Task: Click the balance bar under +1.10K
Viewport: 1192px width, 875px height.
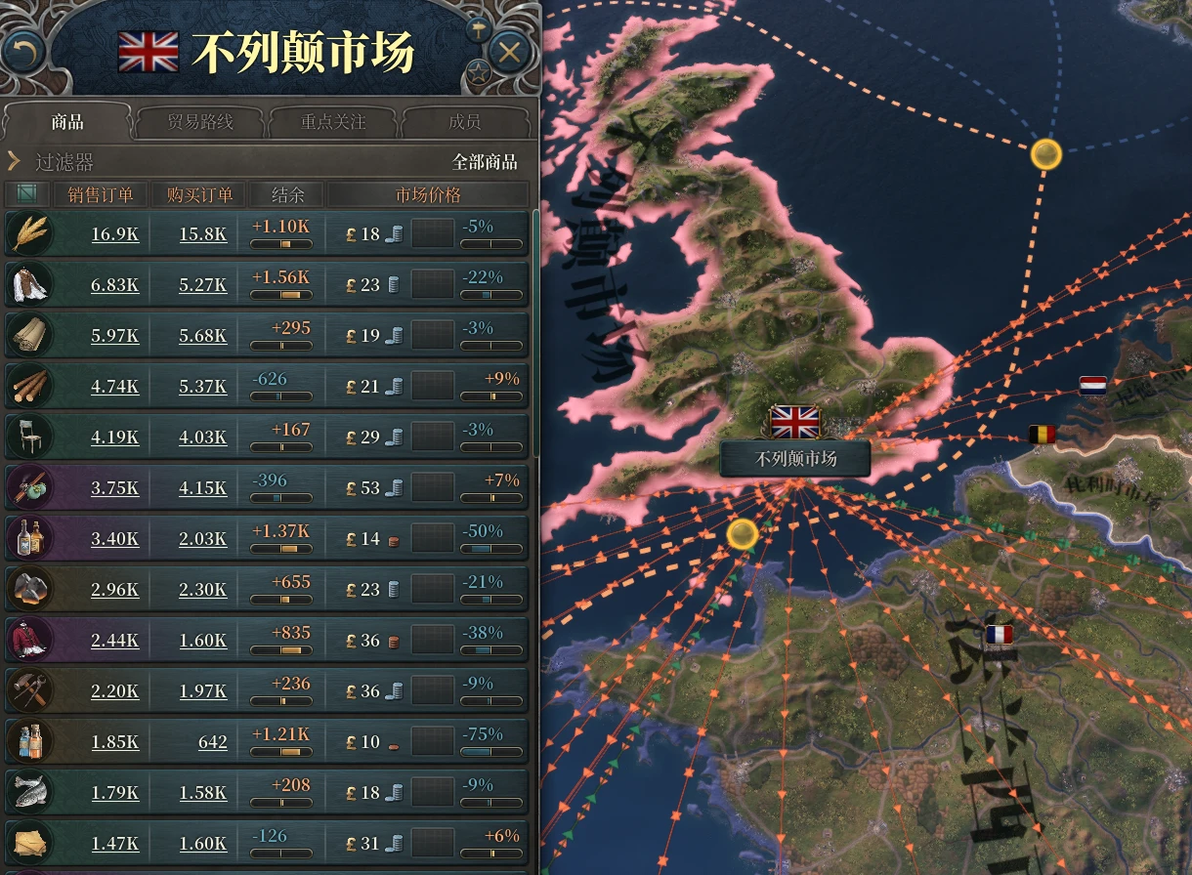Action: (x=281, y=244)
